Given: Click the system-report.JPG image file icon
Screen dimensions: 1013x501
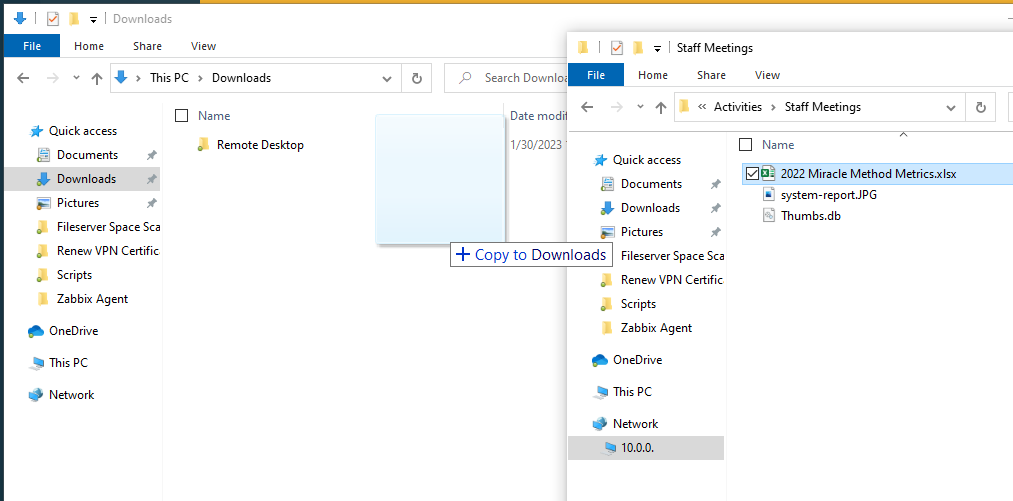Looking at the screenshot, I should (x=768, y=195).
